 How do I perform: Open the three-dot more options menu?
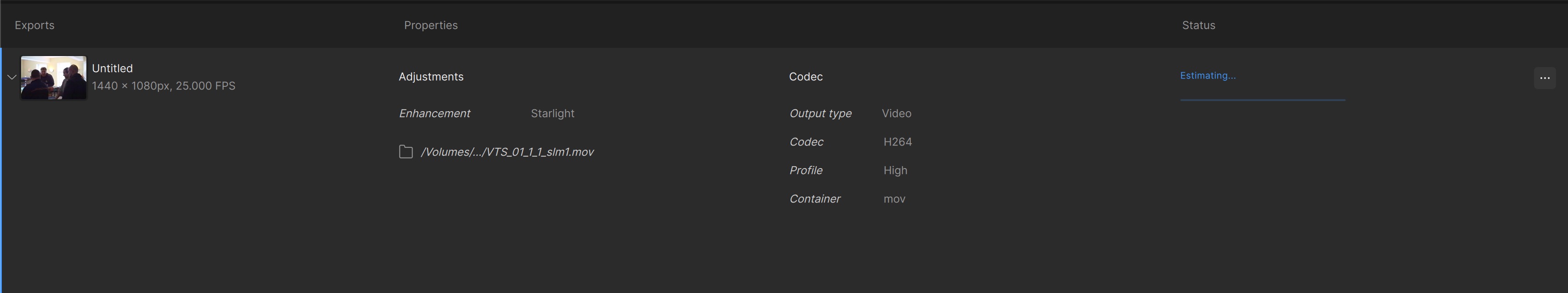coord(1544,78)
